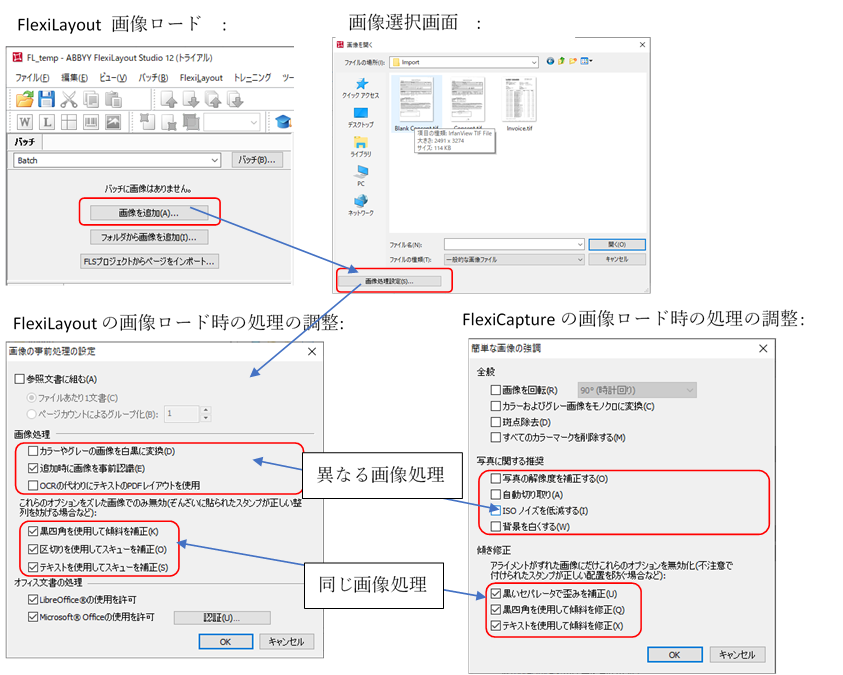
Task: Click the W icon in the second toolbar row
Action: (x=23, y=122)
